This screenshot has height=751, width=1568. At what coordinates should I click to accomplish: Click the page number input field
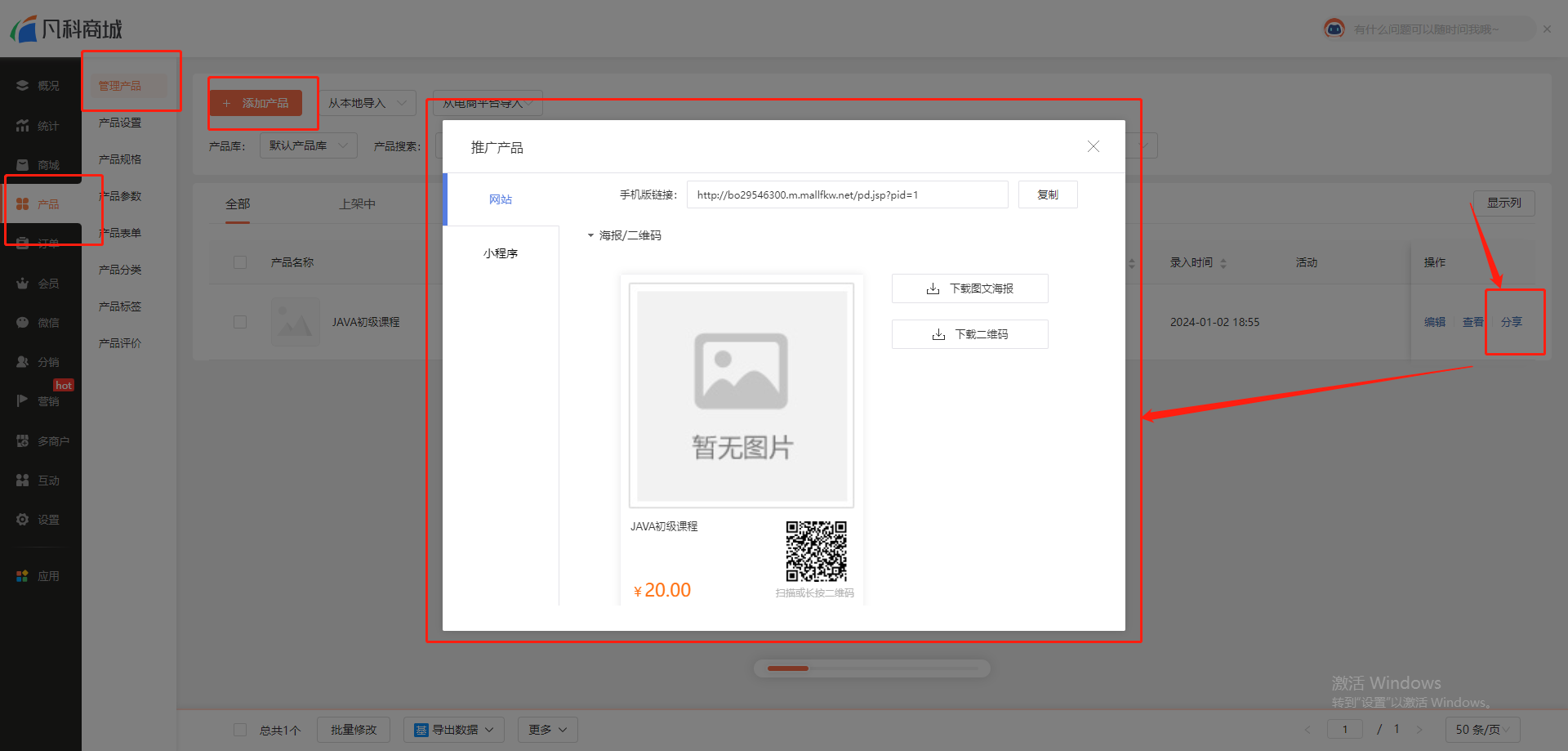point(1345,730)
